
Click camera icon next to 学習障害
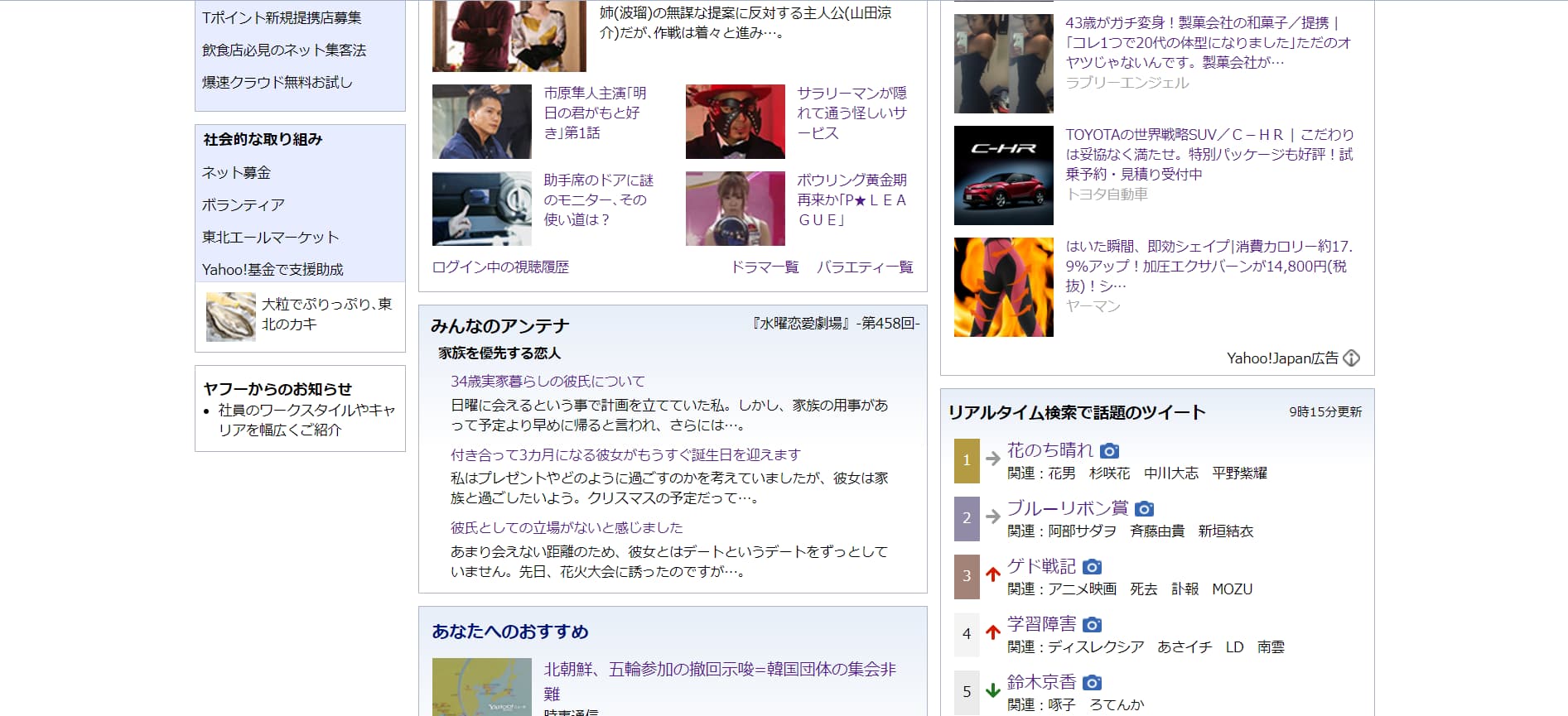(1093, 625)
